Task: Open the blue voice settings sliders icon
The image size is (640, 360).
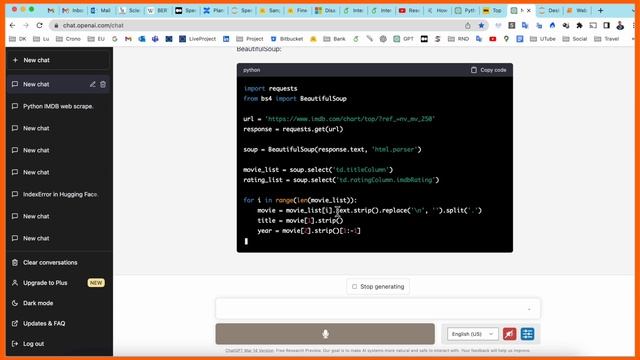Action: coord(527,334)
